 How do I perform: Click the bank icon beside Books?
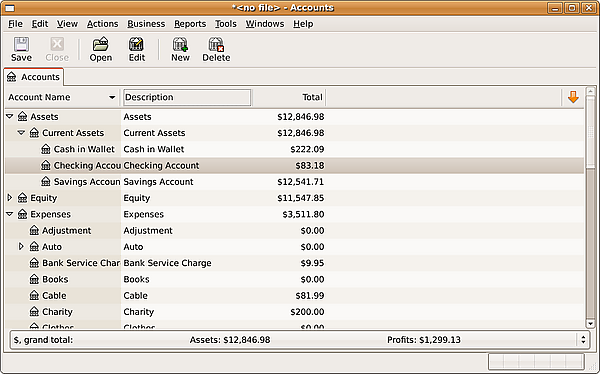pos(34,279)
